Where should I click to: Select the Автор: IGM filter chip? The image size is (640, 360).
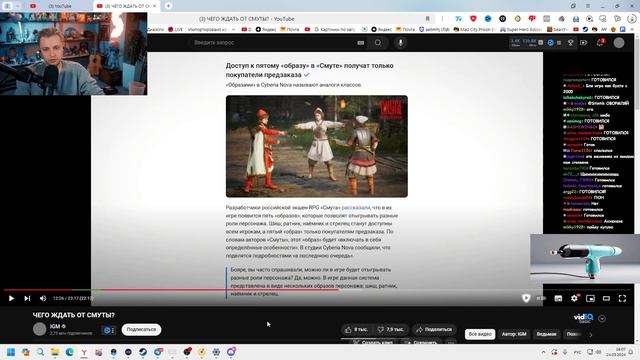click(514, 334)
